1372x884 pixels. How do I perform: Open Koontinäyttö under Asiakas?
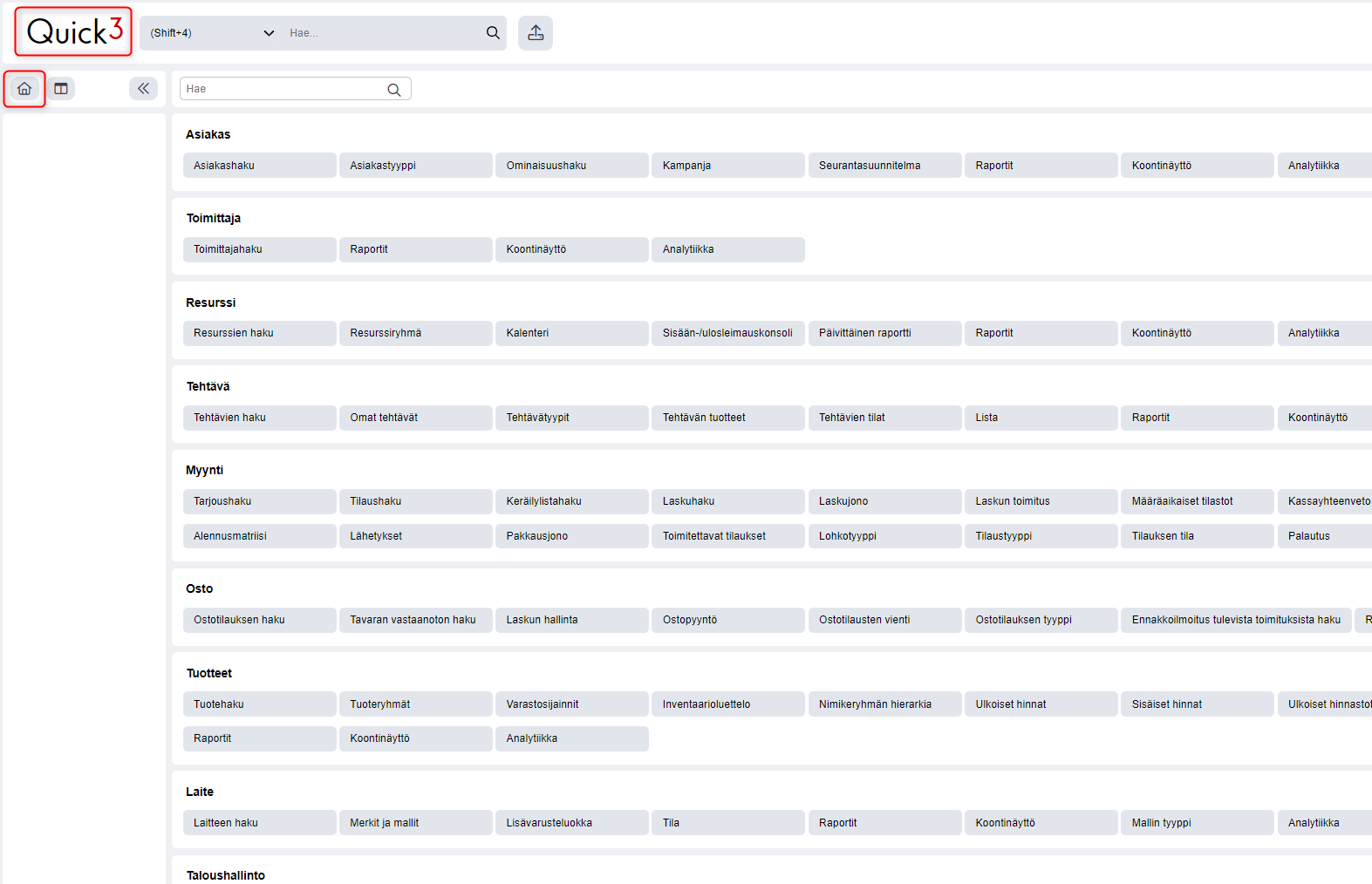1198,166
